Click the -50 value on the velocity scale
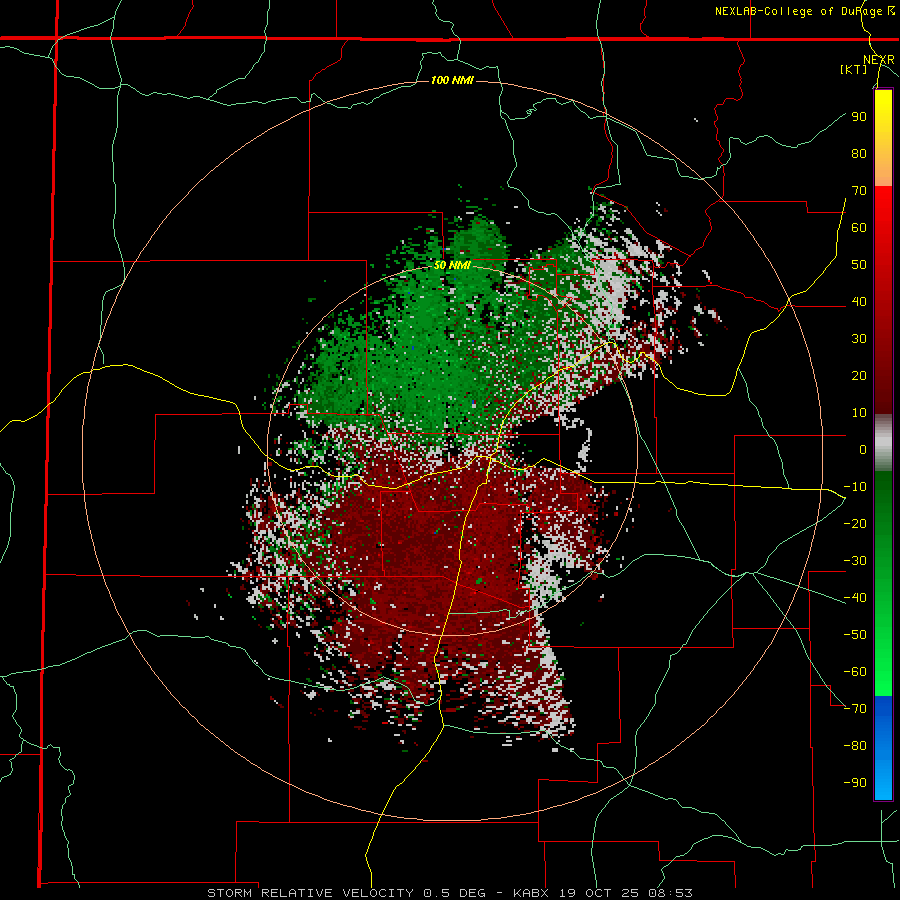The height and width of the screenshot is (900, 900). [855, 635]
